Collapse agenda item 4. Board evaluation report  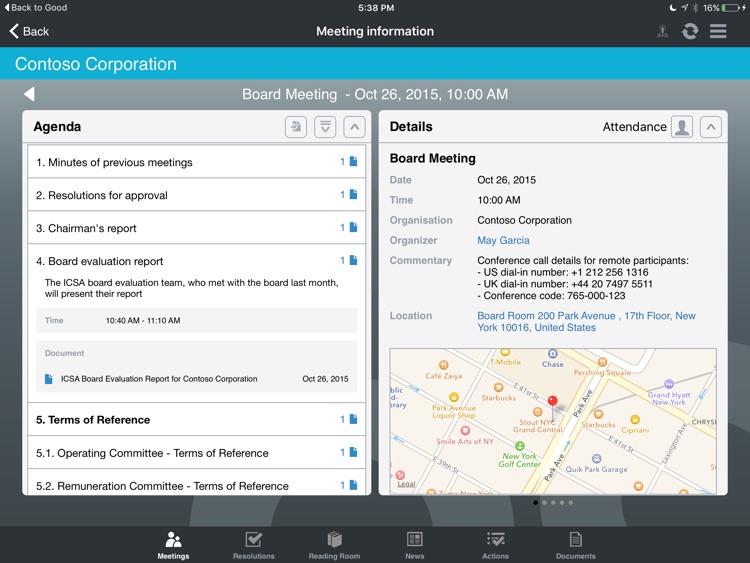[197, 261]
